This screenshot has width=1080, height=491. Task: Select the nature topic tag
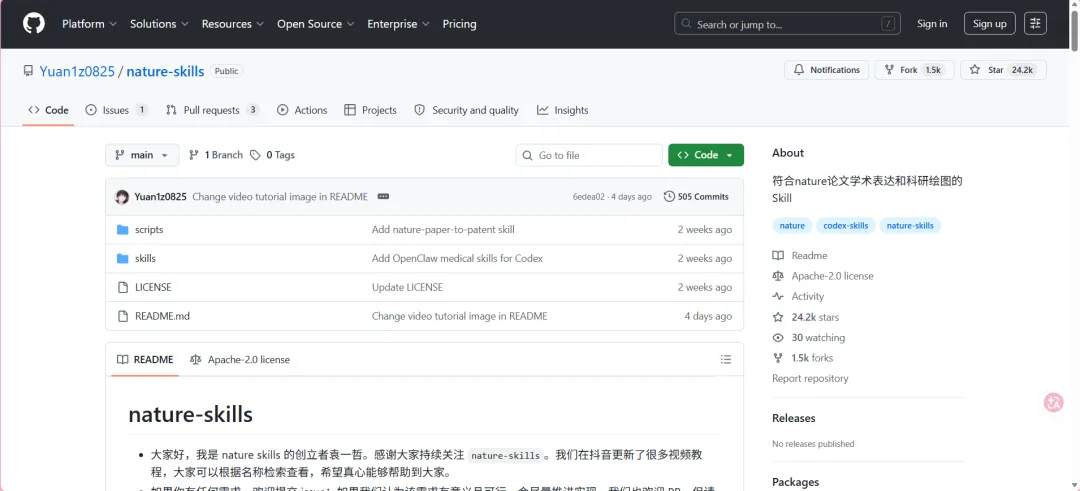(x=792, y=226)
